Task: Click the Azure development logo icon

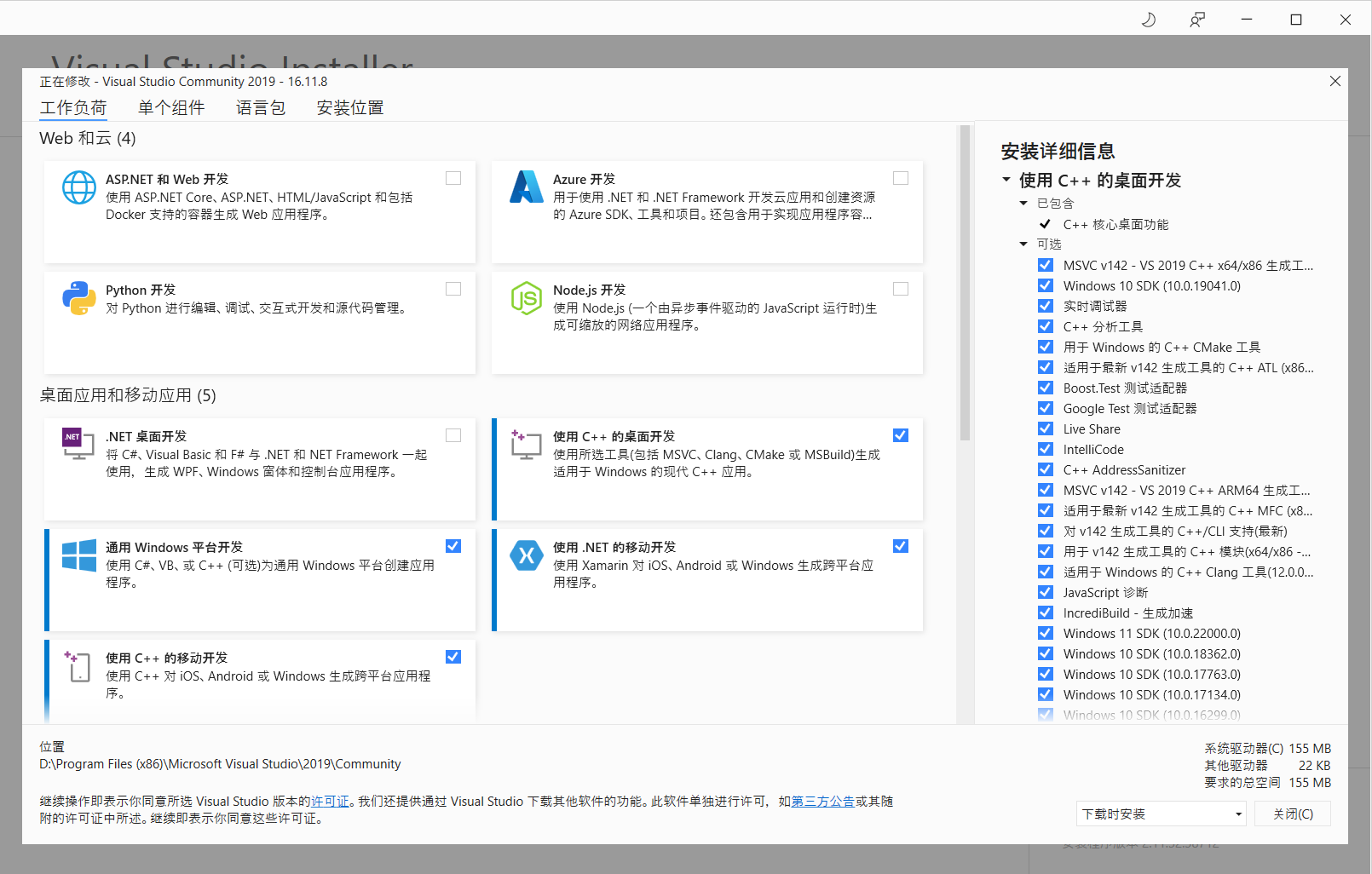Action: (x=527, y=187)
